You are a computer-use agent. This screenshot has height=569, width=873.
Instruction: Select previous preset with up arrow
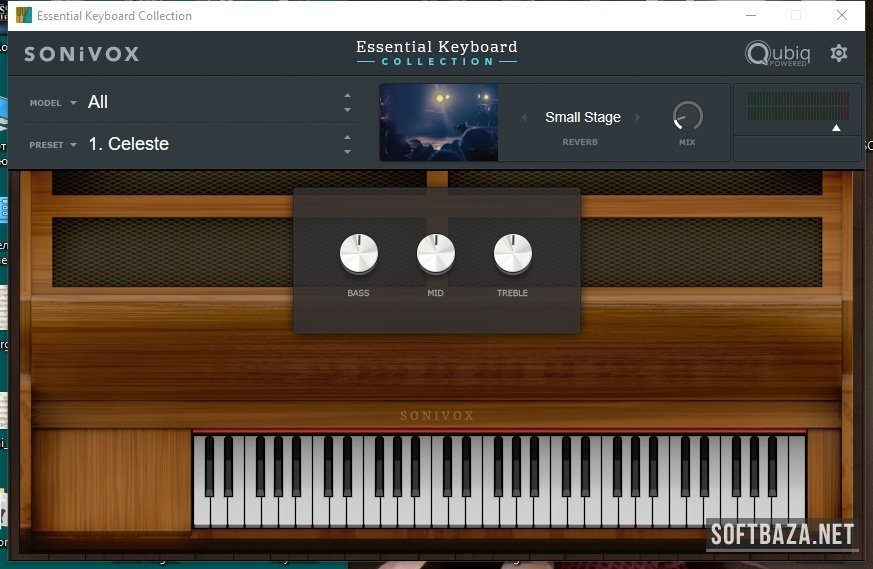347,137
